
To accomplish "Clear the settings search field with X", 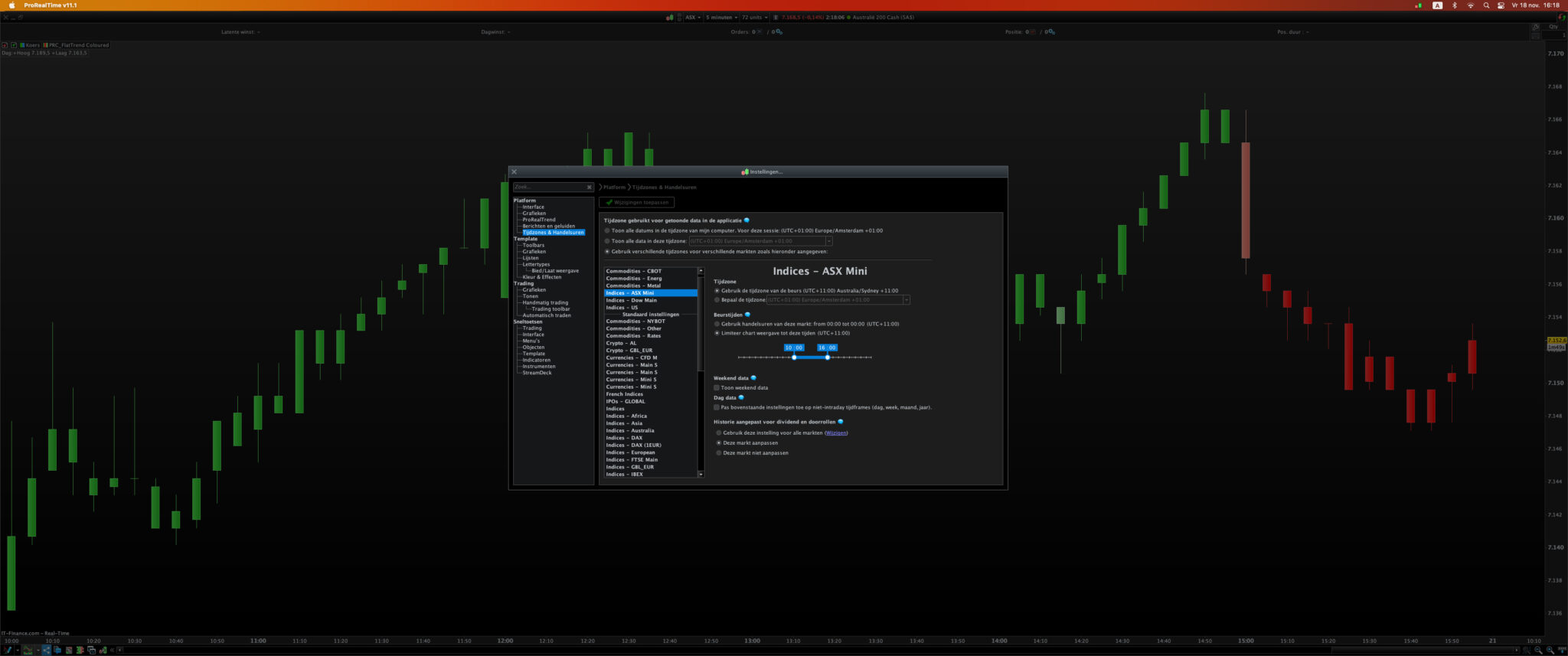I will [590, 187].
